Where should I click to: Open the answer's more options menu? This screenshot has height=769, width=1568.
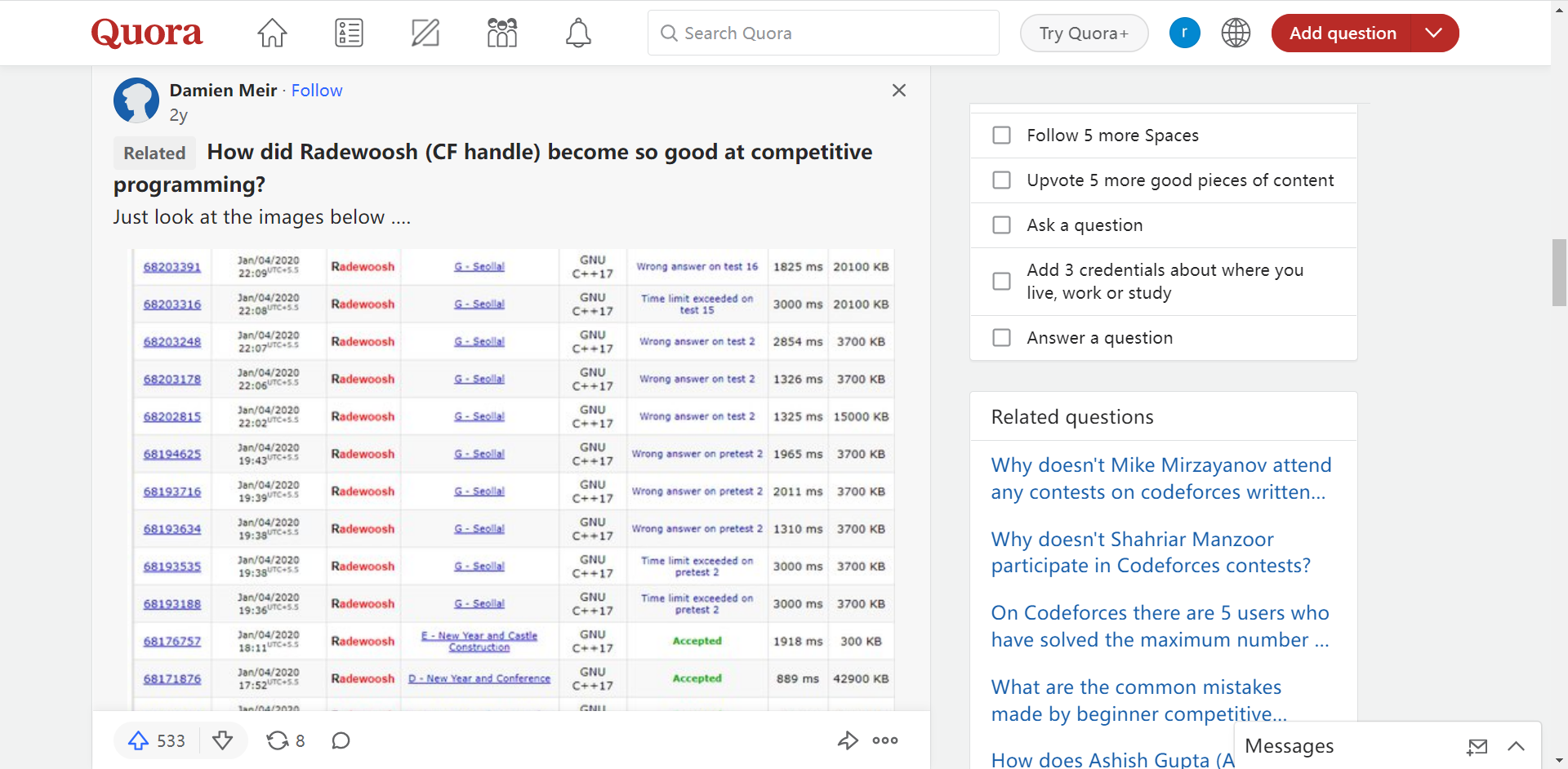(x=885, y=740)
